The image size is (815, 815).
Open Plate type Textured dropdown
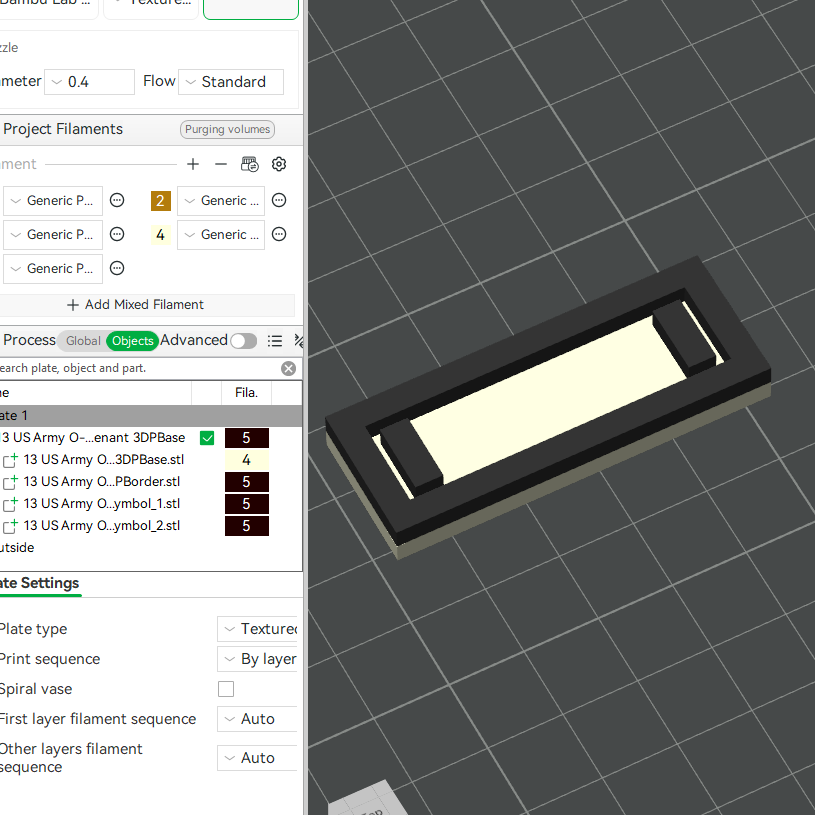[x=257, y=629]
